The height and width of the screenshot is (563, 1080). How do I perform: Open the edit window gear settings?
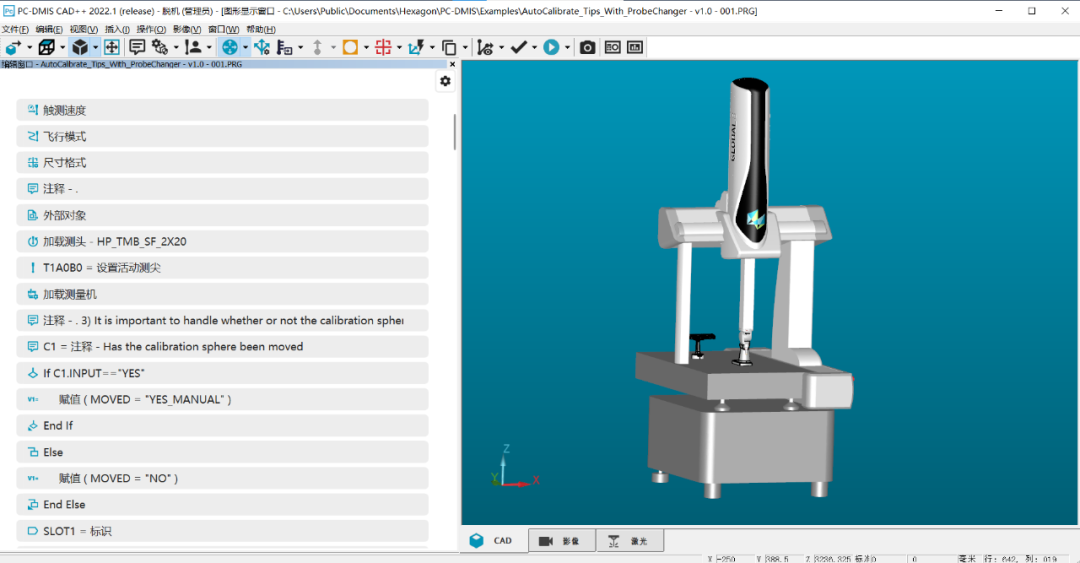(446, 81)
